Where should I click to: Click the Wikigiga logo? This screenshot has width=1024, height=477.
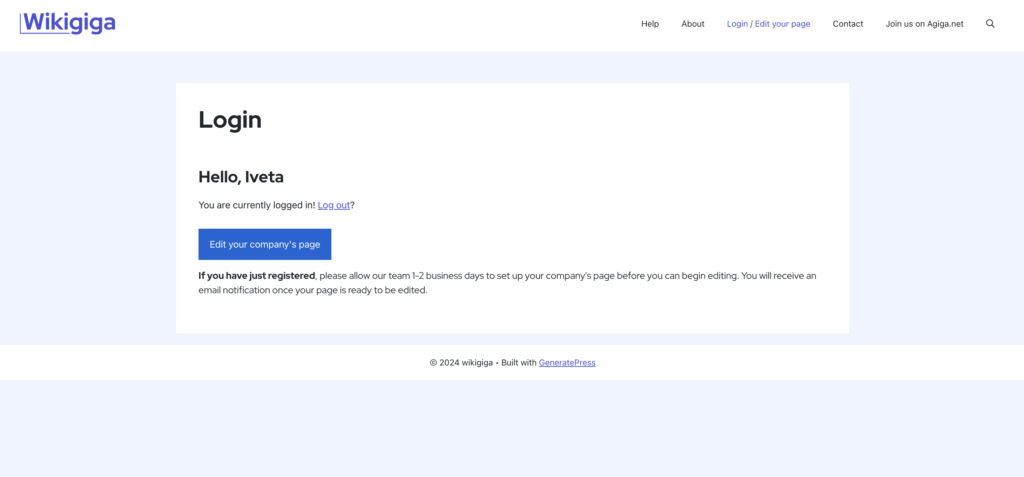(68, 23)
